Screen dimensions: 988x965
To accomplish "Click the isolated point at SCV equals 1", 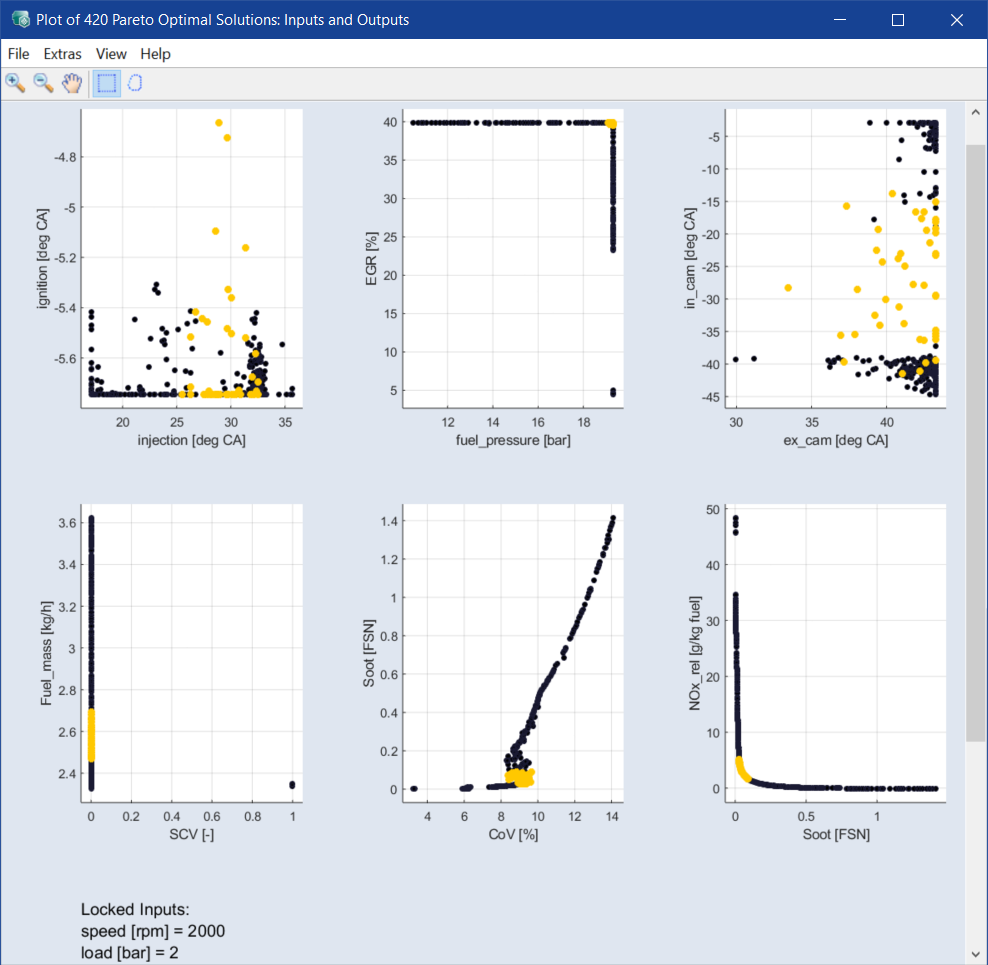I will coord(292,785).
